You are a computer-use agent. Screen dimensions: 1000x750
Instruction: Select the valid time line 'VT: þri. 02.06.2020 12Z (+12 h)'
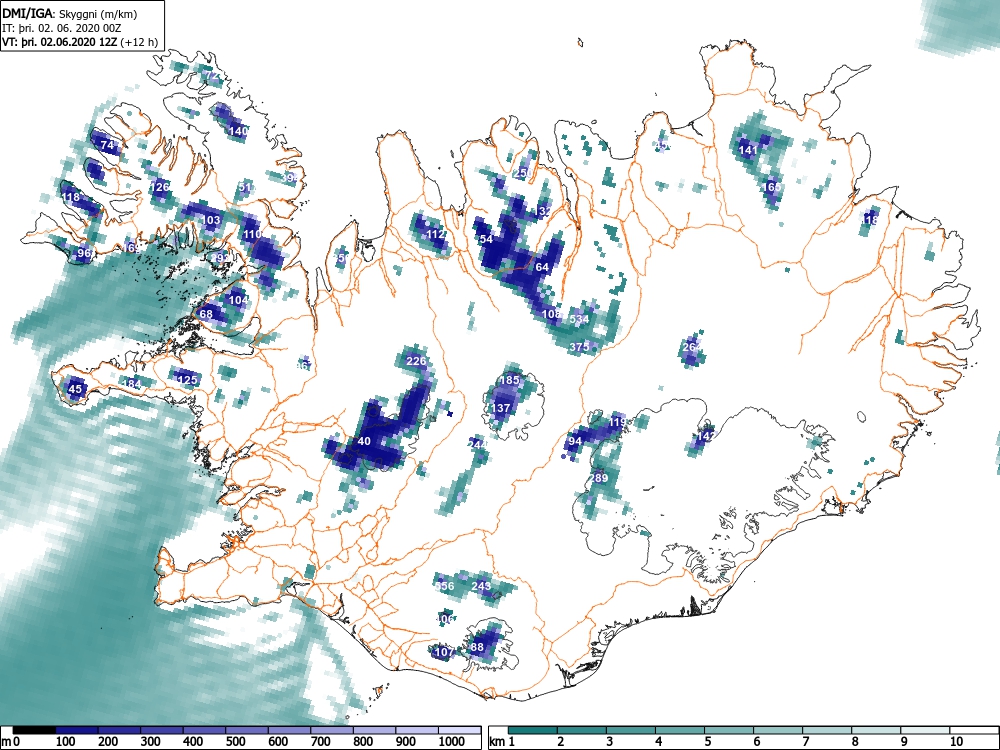tap(80, 42)
